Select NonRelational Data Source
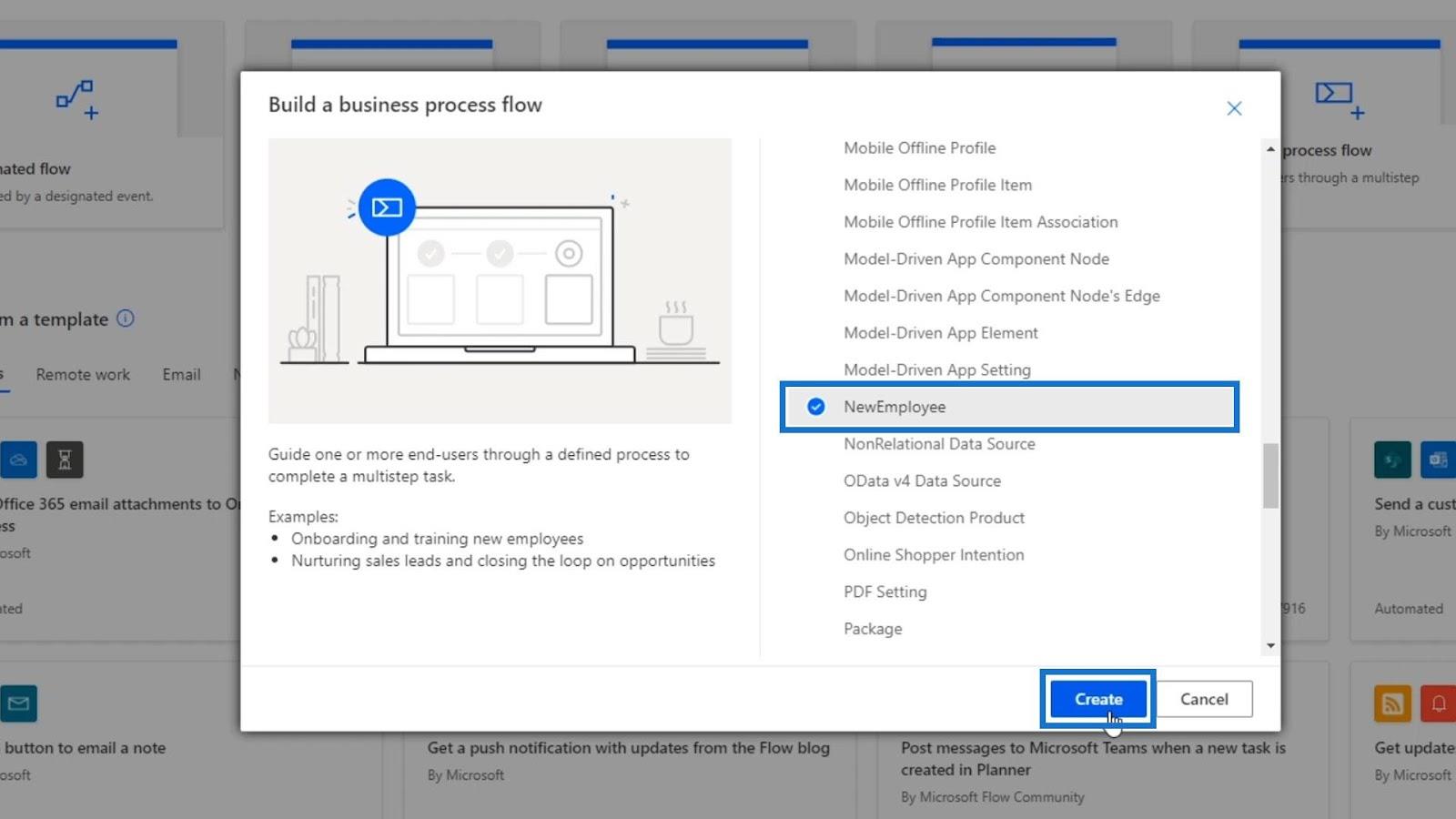This screenshot has height=819, width=1456. (939, 444)
